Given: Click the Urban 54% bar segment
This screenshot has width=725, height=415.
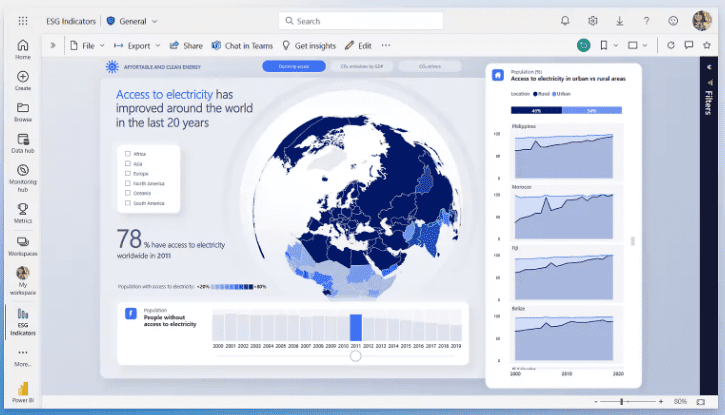Looking at the screenshot, I should [591, 110].
